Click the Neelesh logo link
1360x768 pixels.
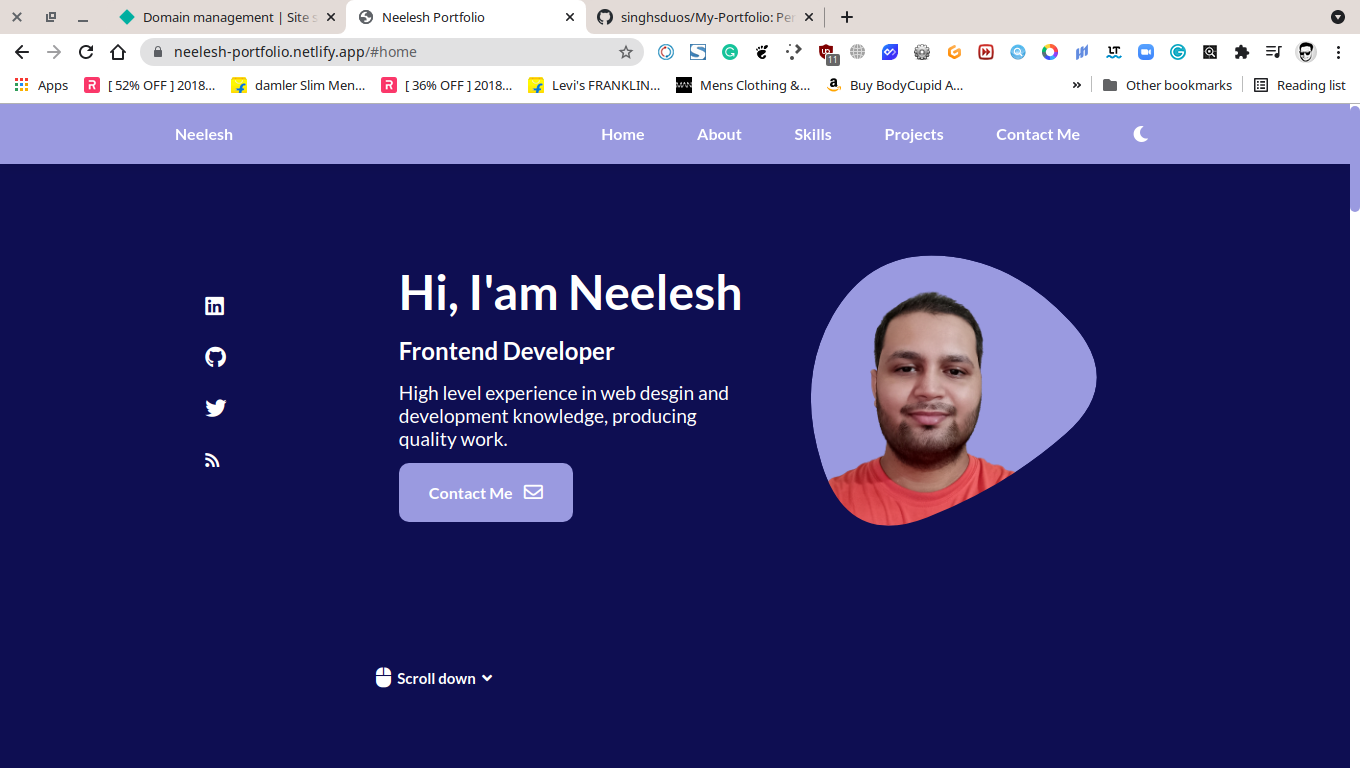click(x=204, y=134)
